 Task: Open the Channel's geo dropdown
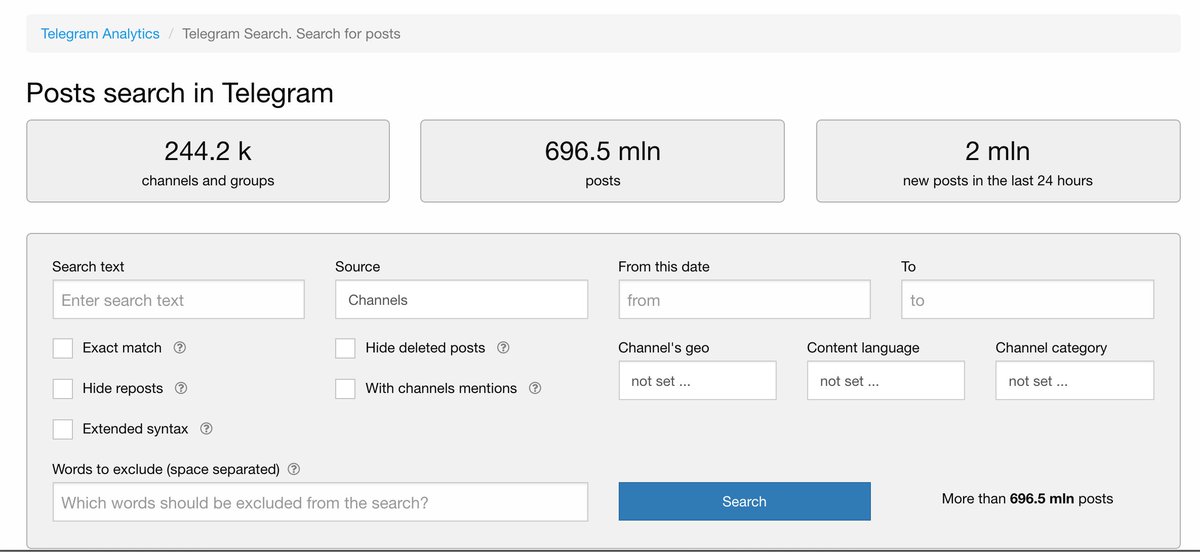(697, 381)
